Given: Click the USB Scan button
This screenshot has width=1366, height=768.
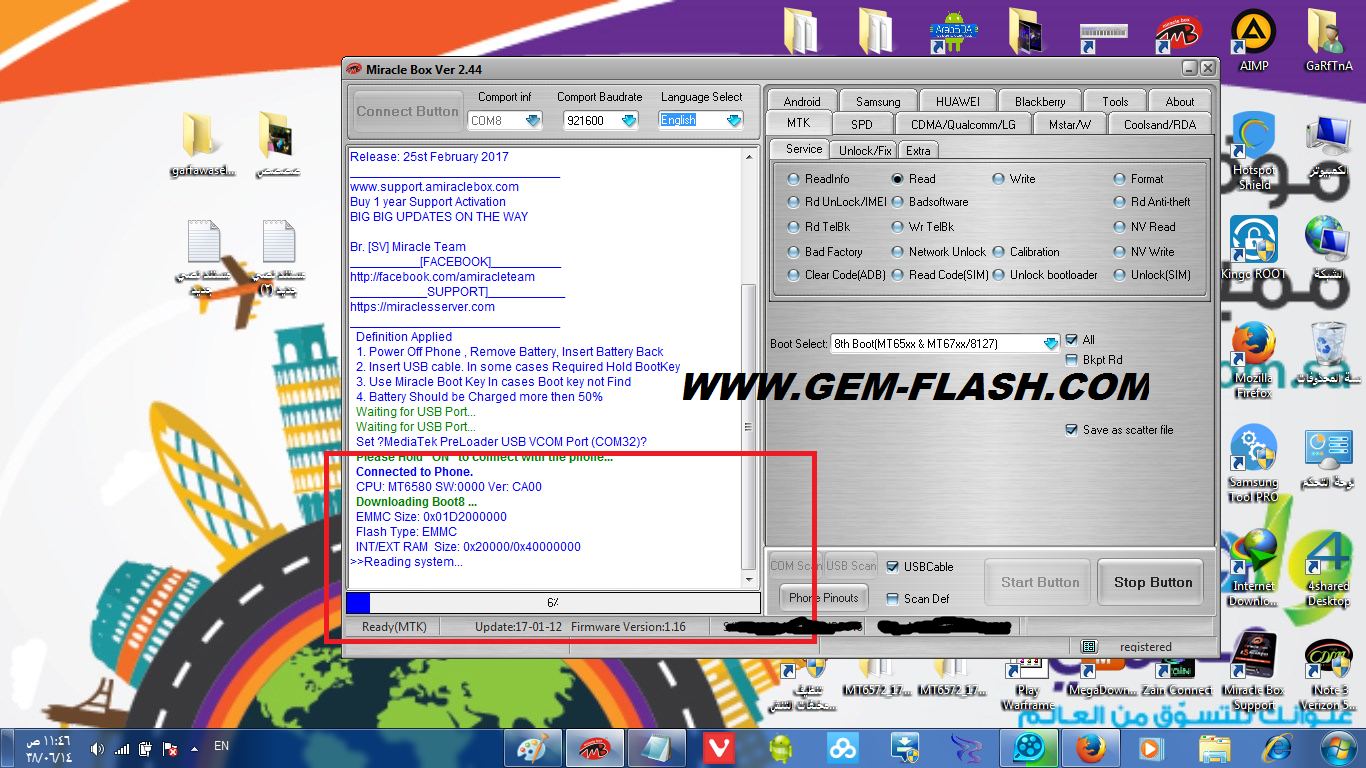Looking at the screenshot, I should click(x=851, y=566).
